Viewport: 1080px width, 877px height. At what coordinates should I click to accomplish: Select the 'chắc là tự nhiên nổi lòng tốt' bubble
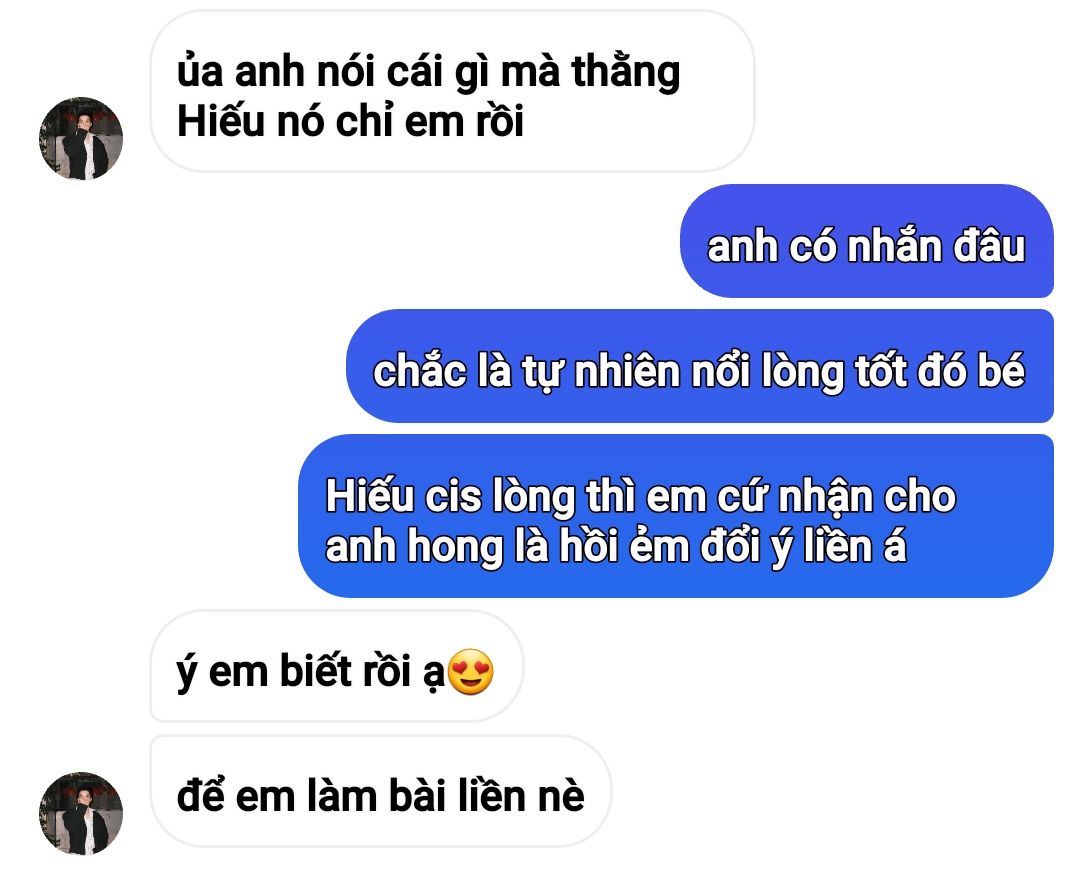700,366
